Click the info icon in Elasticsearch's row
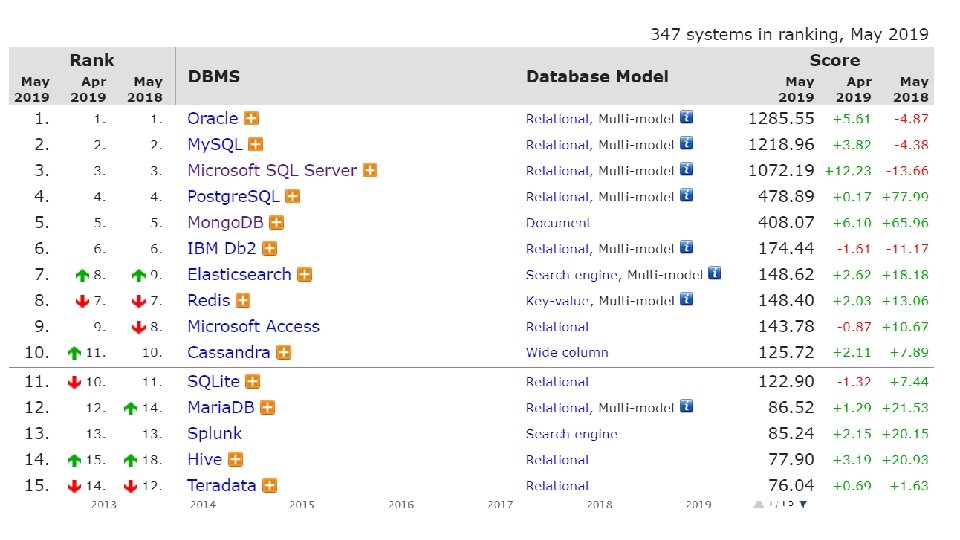This screenshot has width=960, height=540. coord(714,273)
